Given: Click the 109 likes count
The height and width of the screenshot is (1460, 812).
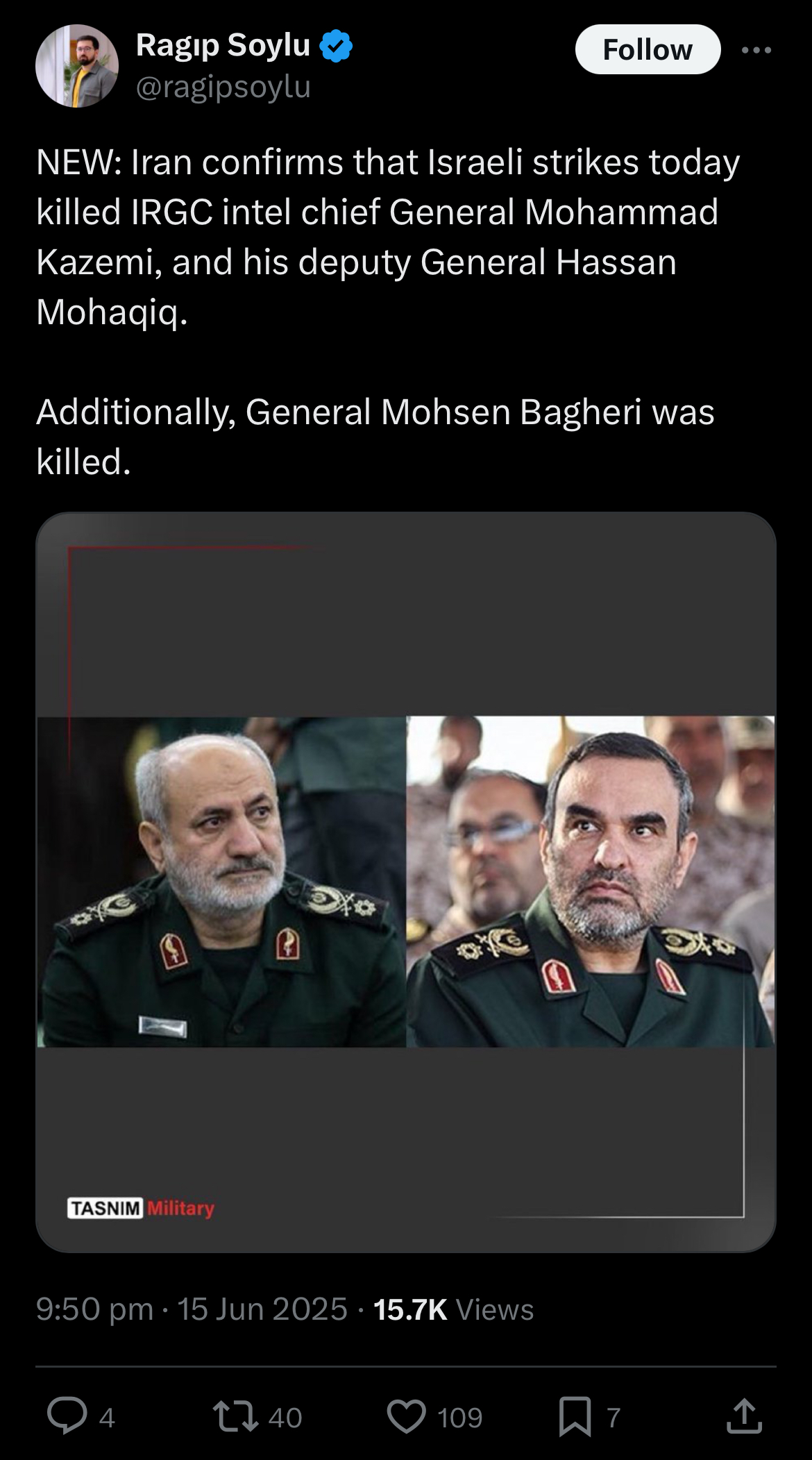Looking at the screenshot, I should pos(460,1417).
